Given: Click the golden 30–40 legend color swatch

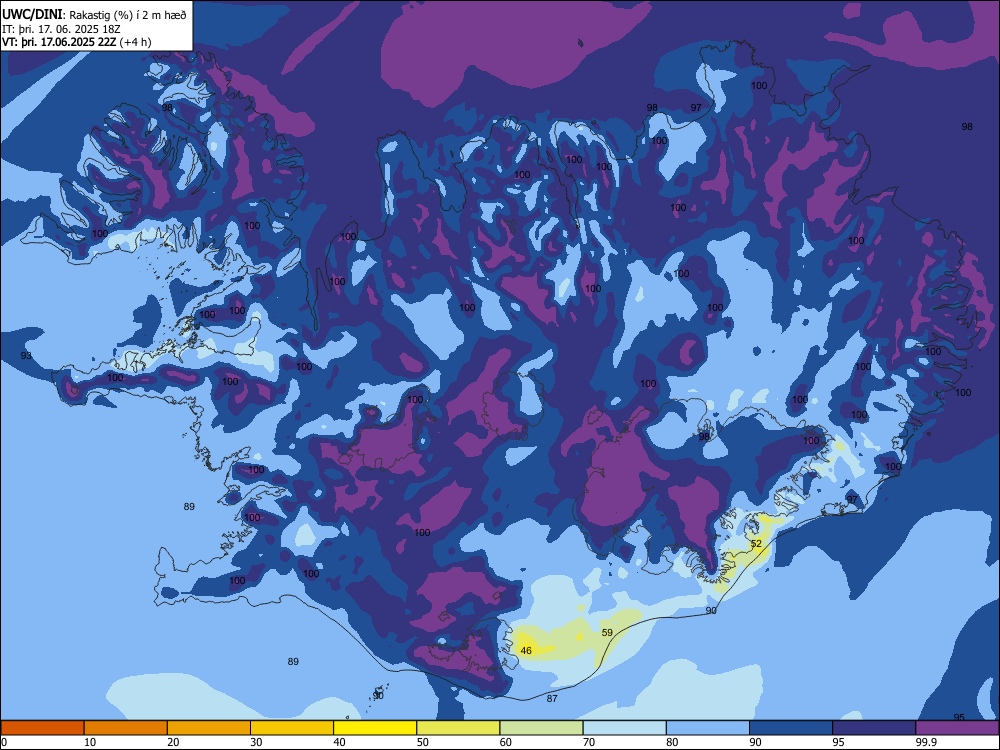Looking at the screenshot, I should point(292,728).
